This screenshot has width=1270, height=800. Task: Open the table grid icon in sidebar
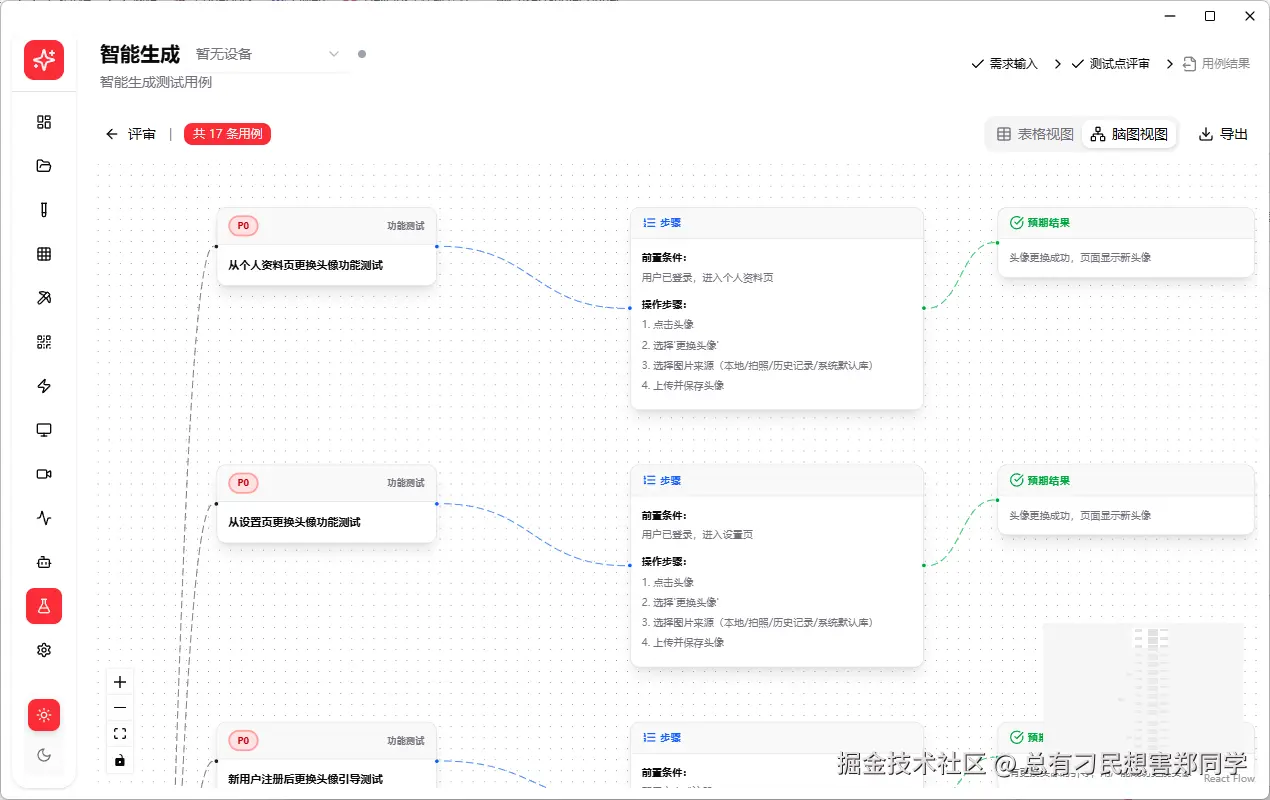pos(44,254)
